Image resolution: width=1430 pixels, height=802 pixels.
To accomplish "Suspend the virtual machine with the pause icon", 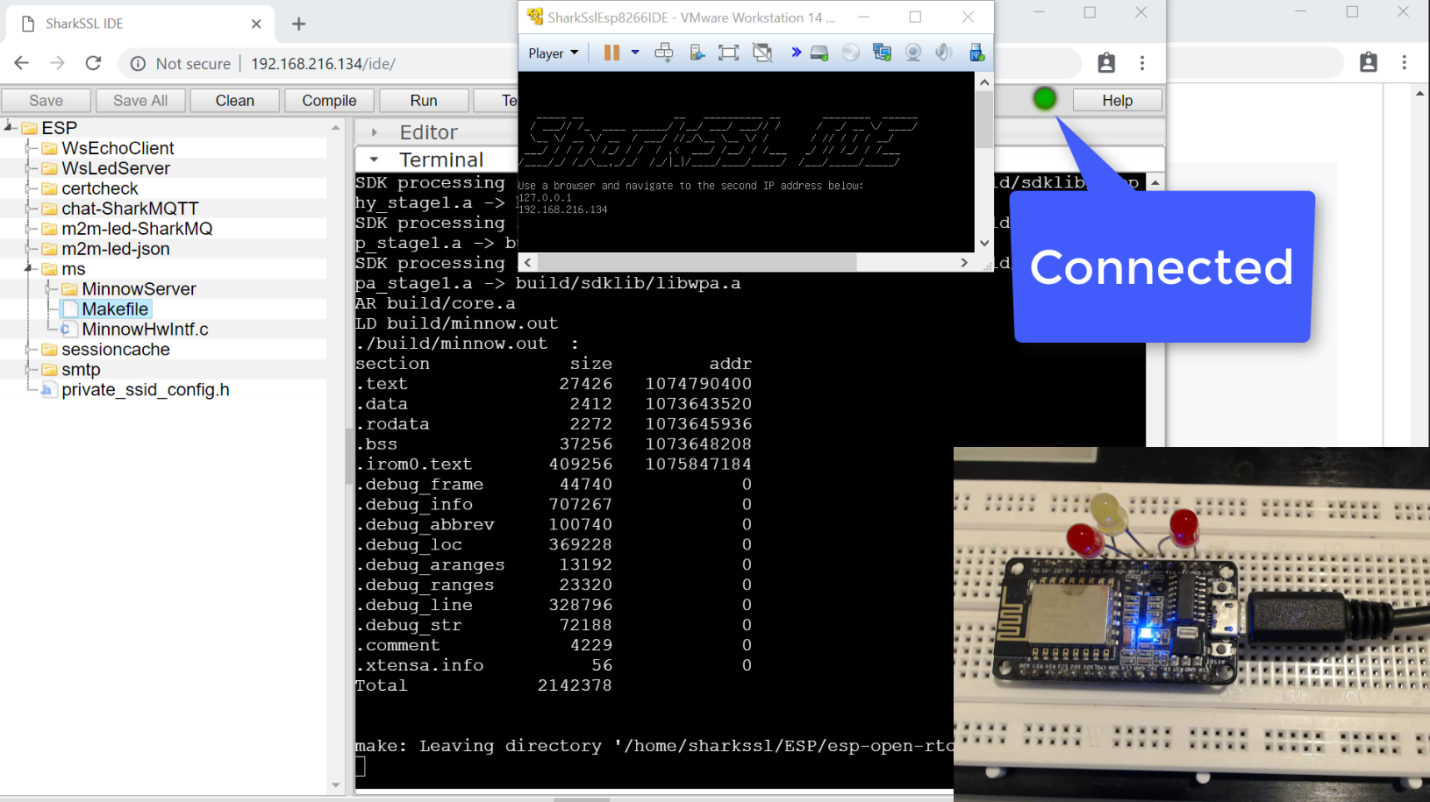I will (611, 51).
